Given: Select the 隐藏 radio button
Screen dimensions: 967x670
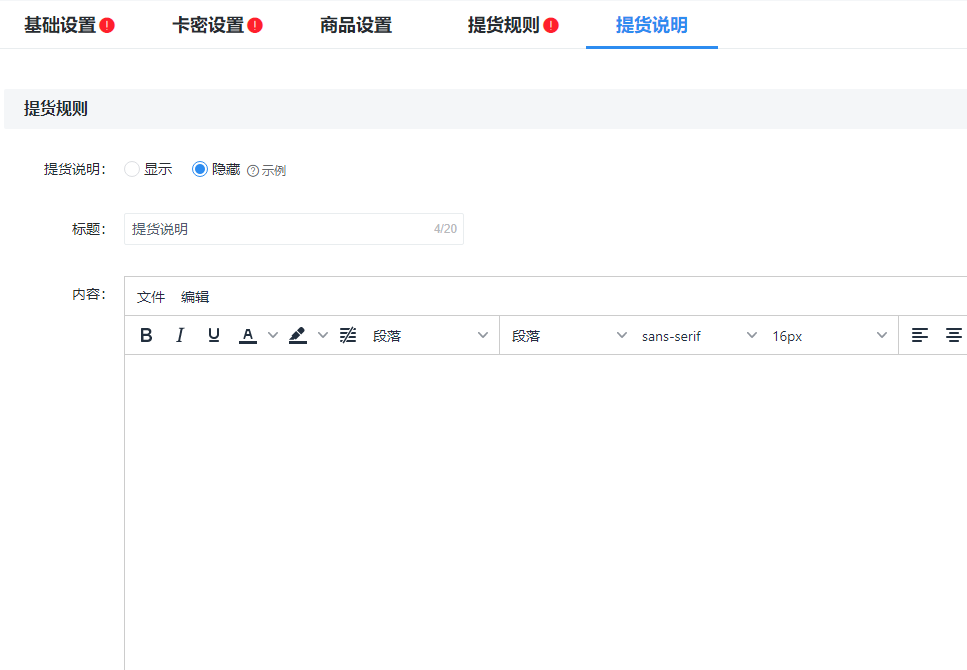Looking at the screenshot, I should point(198,169).
